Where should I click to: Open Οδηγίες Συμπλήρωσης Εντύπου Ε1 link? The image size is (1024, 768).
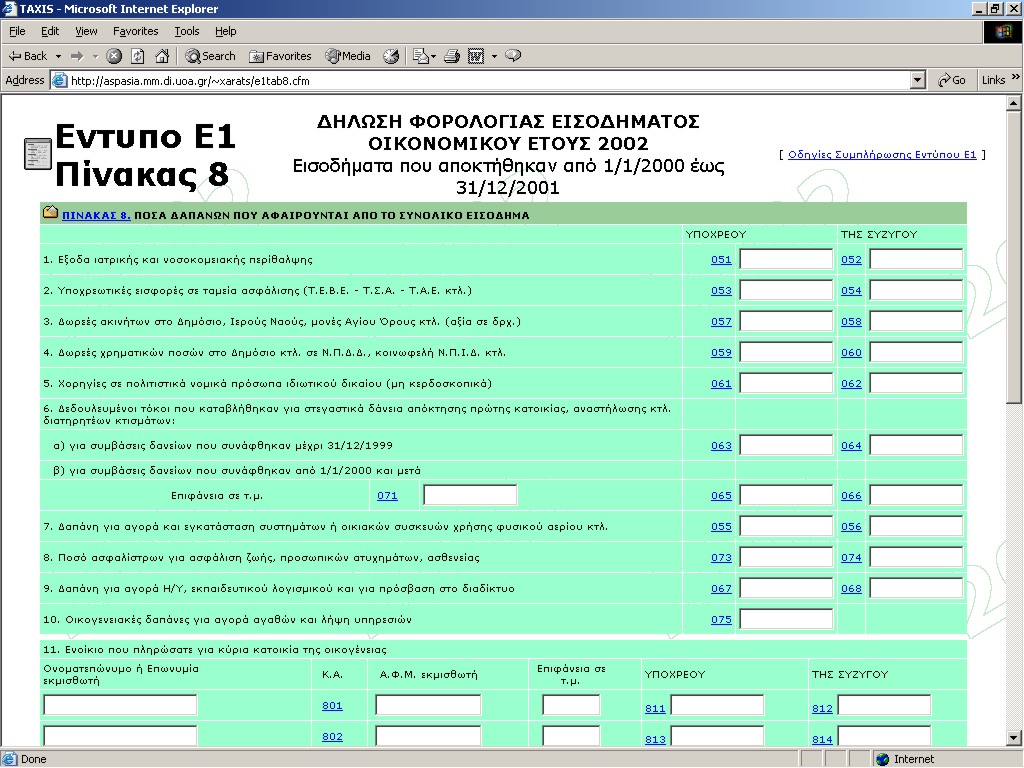(x=882, y=155)
